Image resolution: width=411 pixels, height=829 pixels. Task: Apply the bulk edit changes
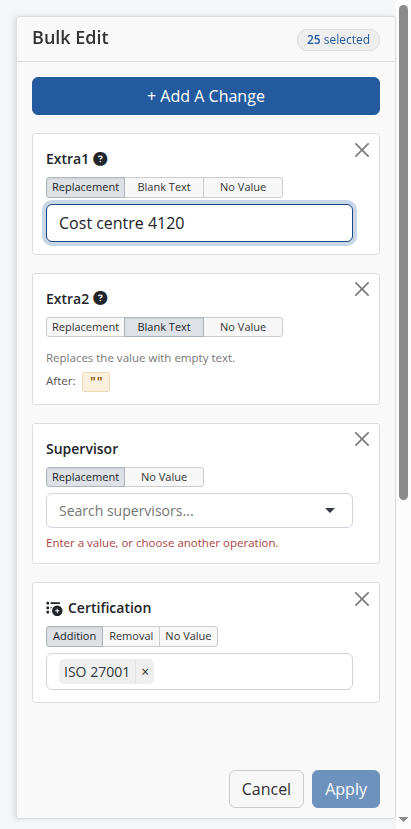(346, 789)
